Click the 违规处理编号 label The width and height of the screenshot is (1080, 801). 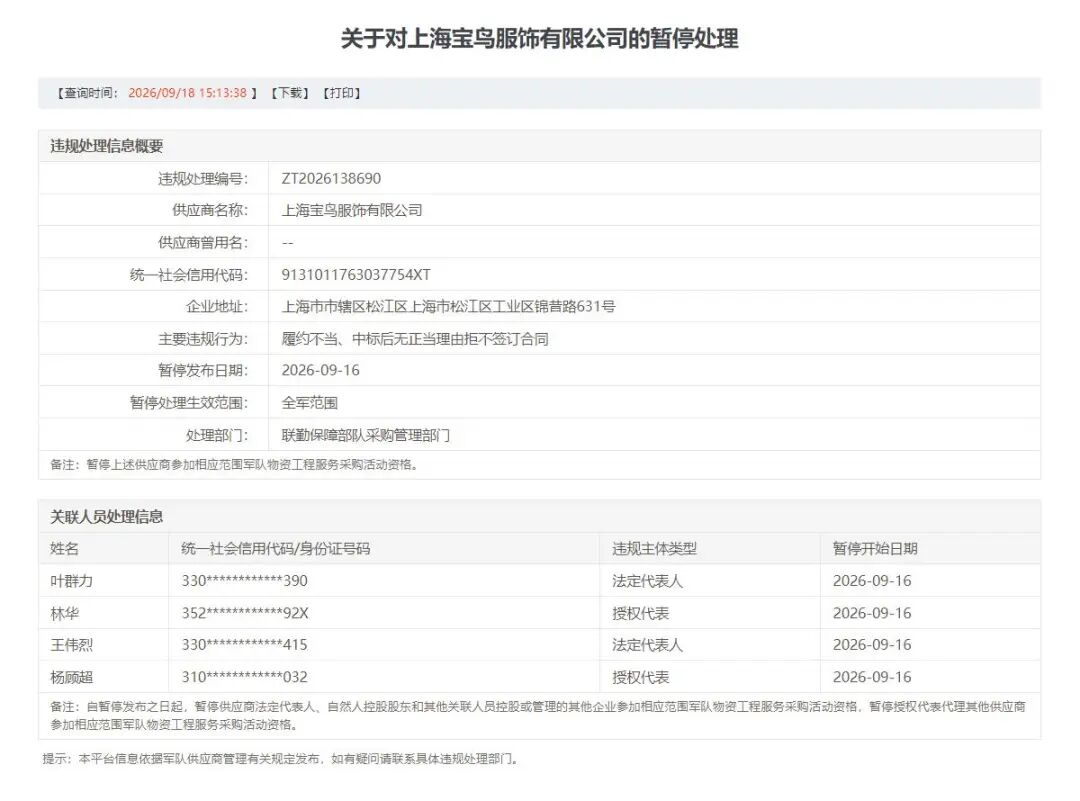(x=202, y=178)
